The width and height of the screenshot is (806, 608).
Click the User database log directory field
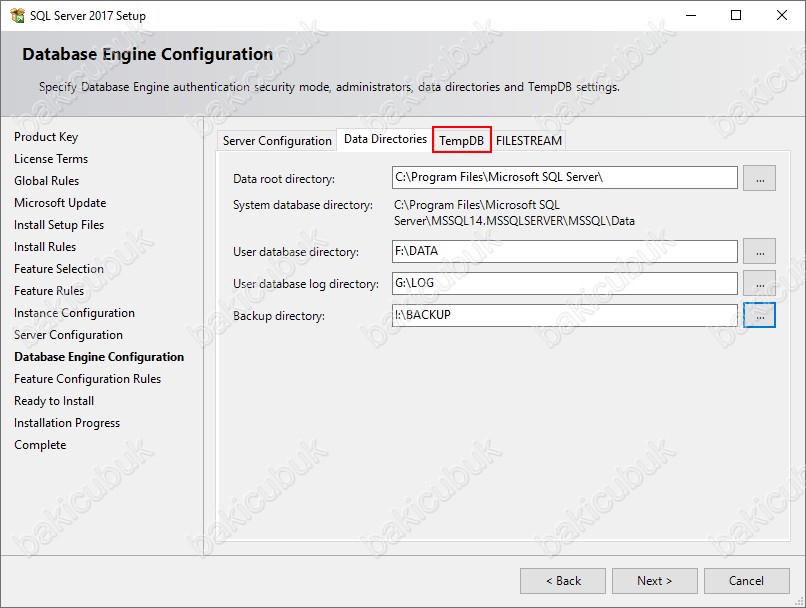(564, 283)
